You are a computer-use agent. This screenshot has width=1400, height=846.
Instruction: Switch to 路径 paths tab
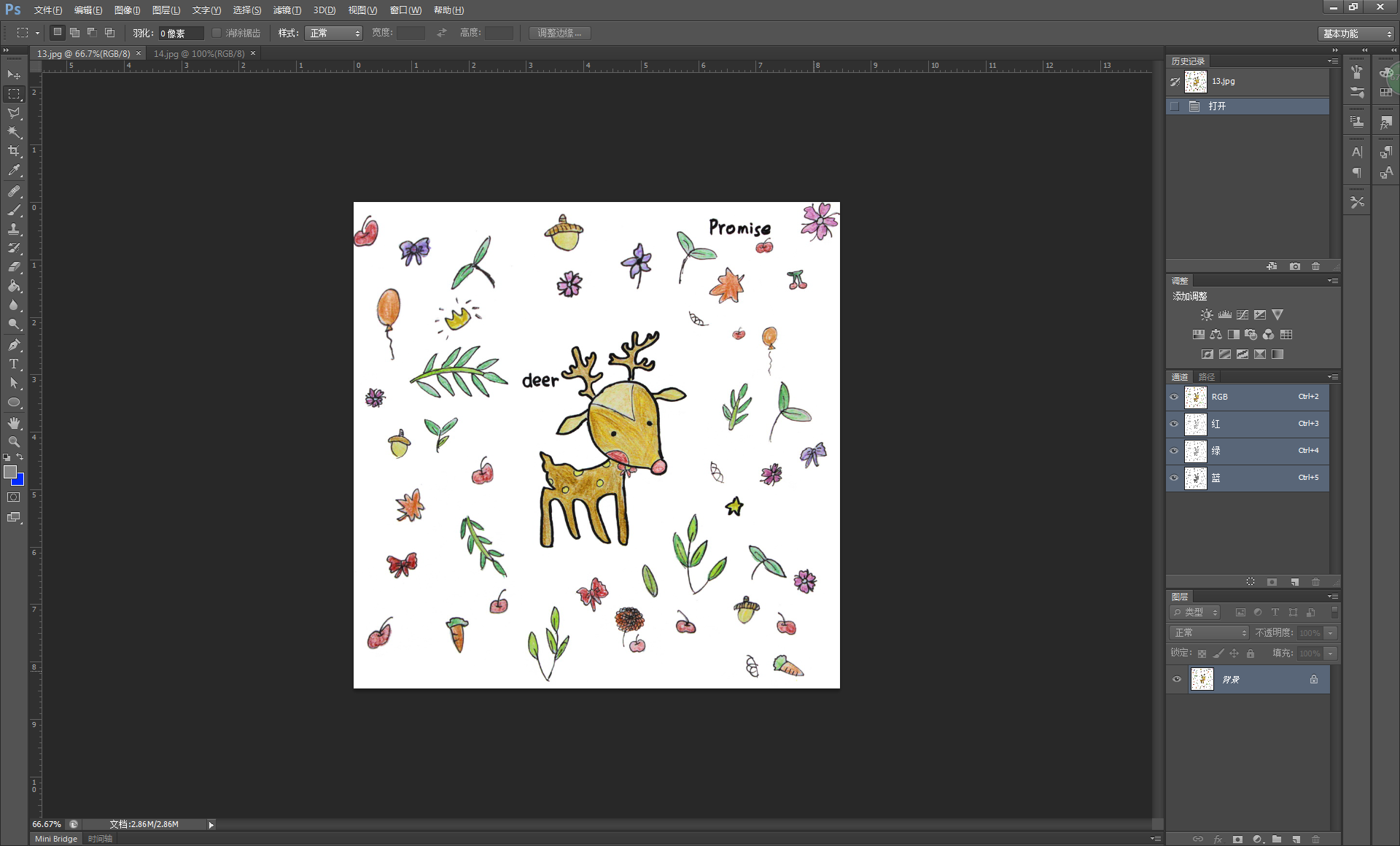coord(1207,377)
